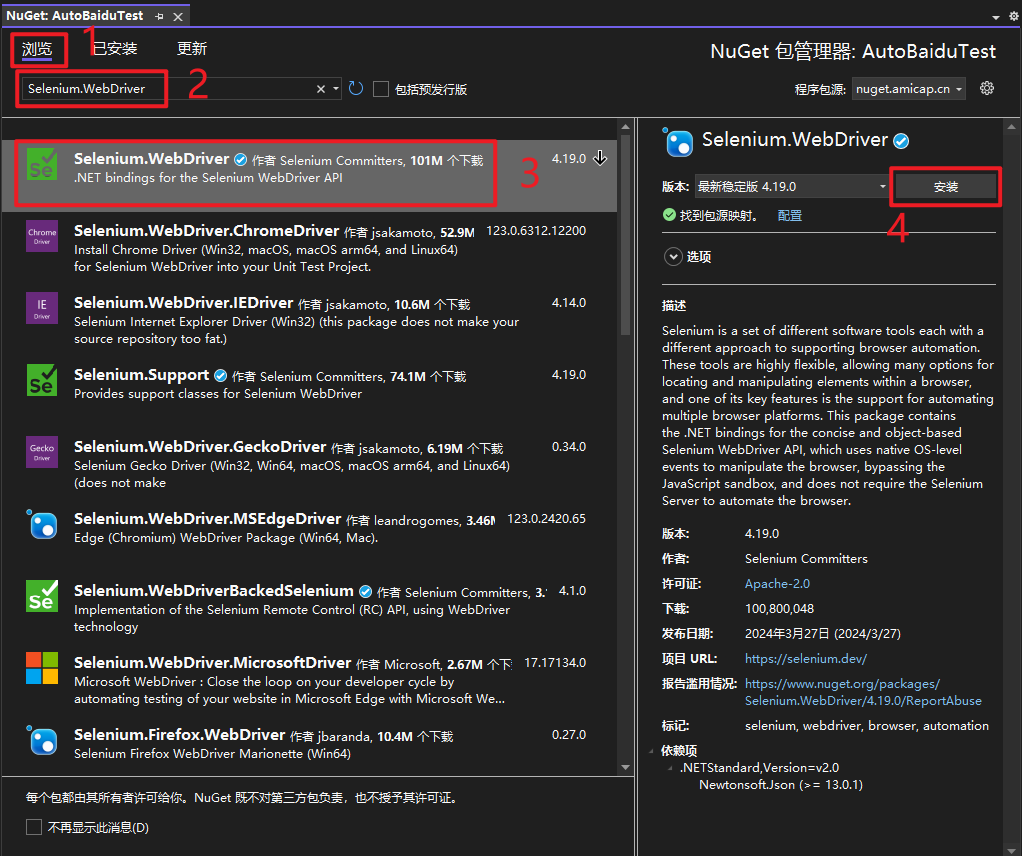Switch to the 更新 tab
This screenshot has height=856, width=1022.
(192, 49)
